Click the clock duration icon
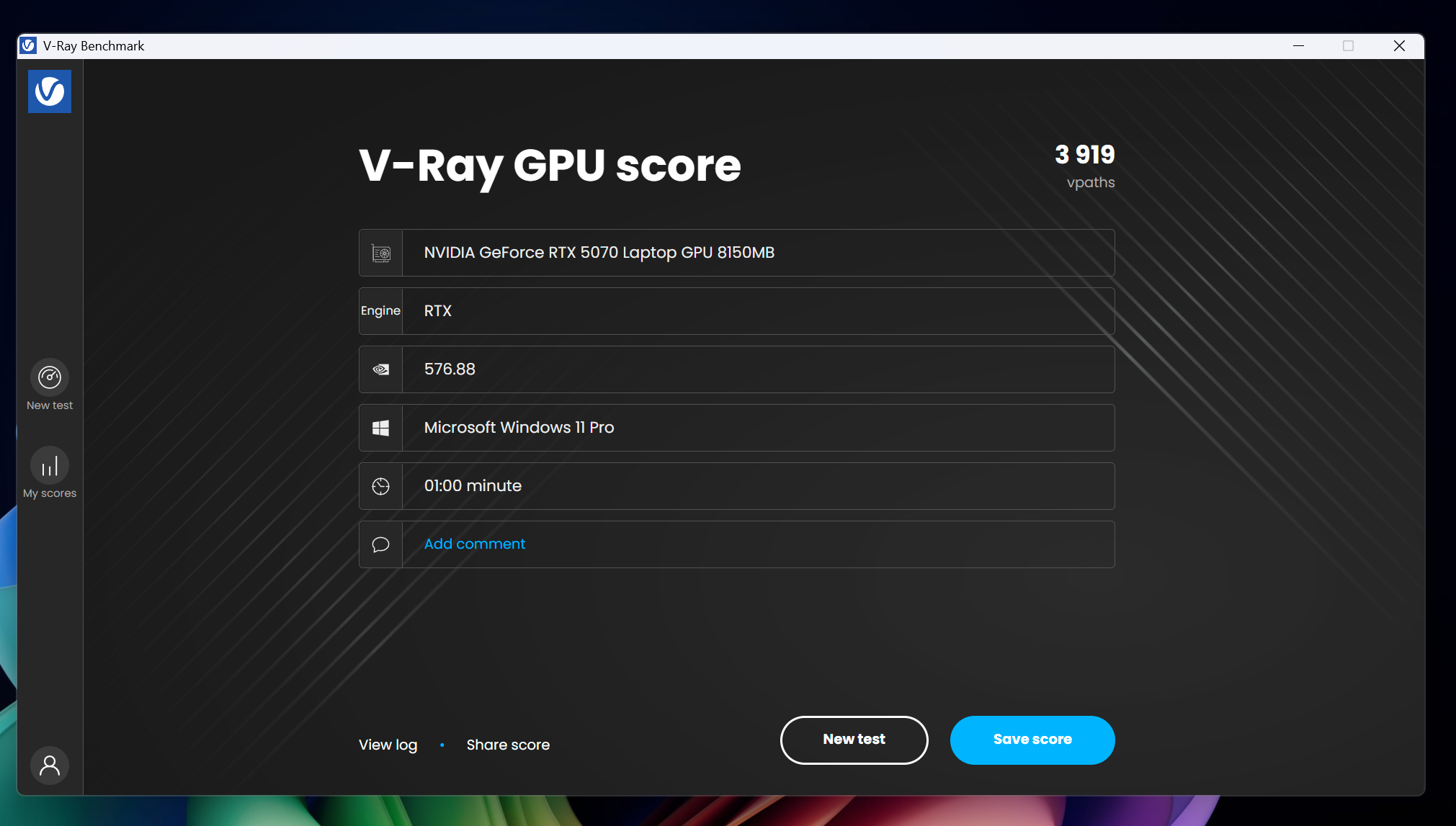The width and height of the screenshot is (1456, 826). [381, 486]
